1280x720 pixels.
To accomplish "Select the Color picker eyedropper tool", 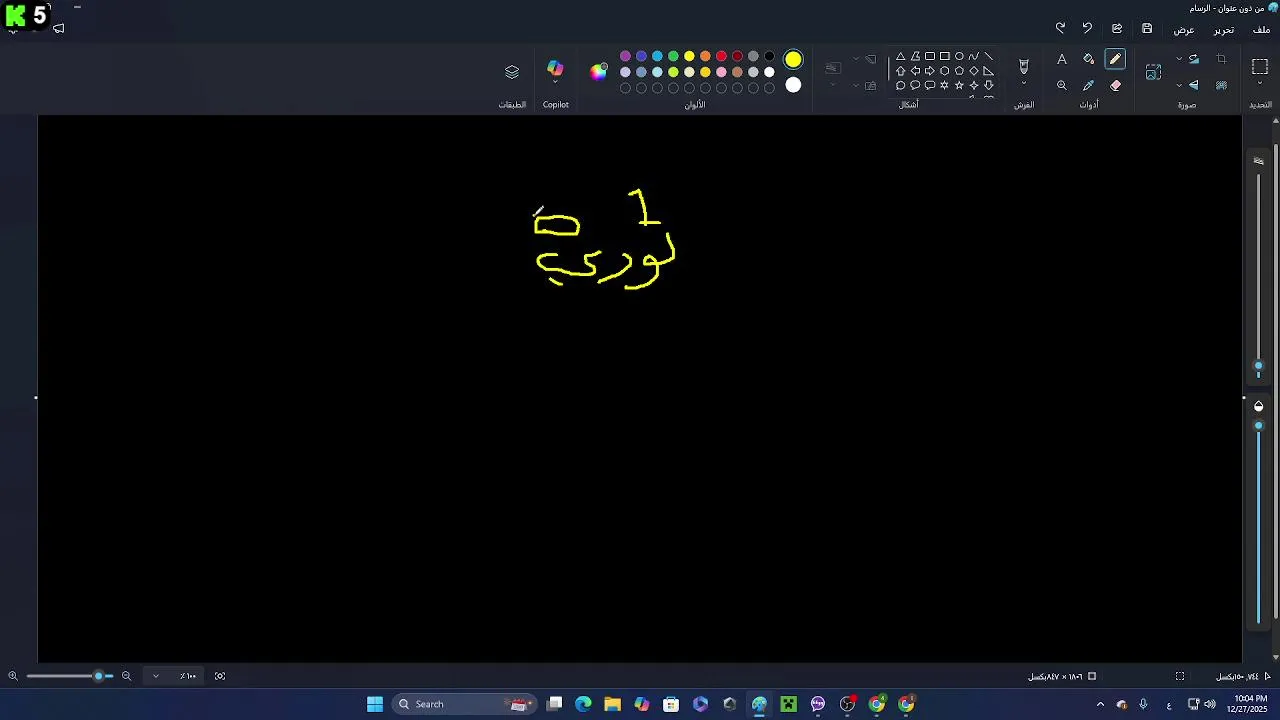I will point(1089,85).
